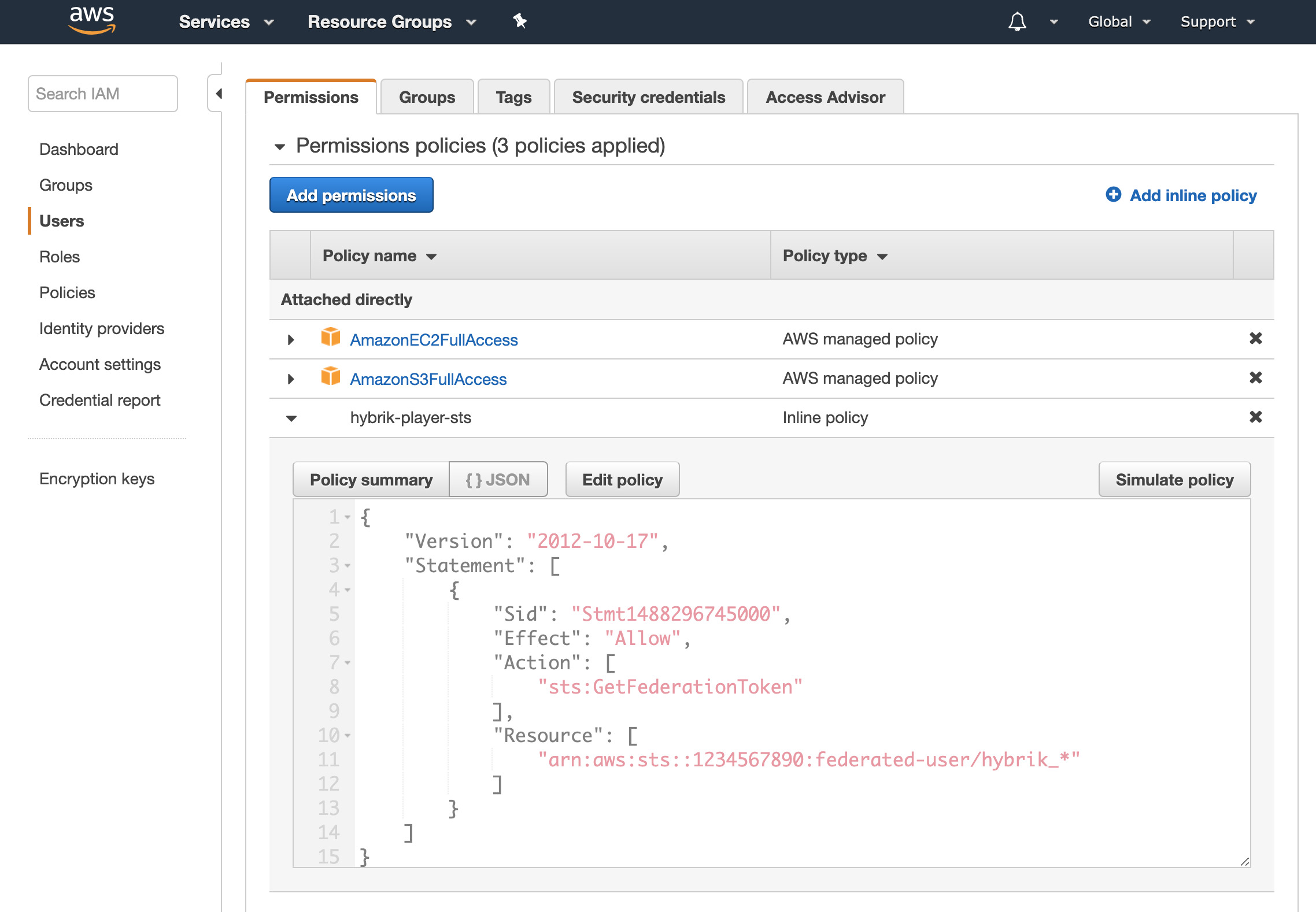Click the "Allow" effect value
1316x912 pixels.
tap(642, 638)
